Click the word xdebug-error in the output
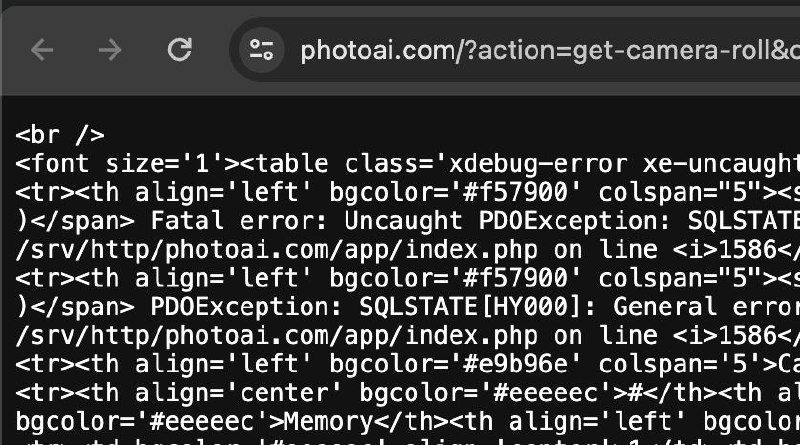 pos(538,164)
